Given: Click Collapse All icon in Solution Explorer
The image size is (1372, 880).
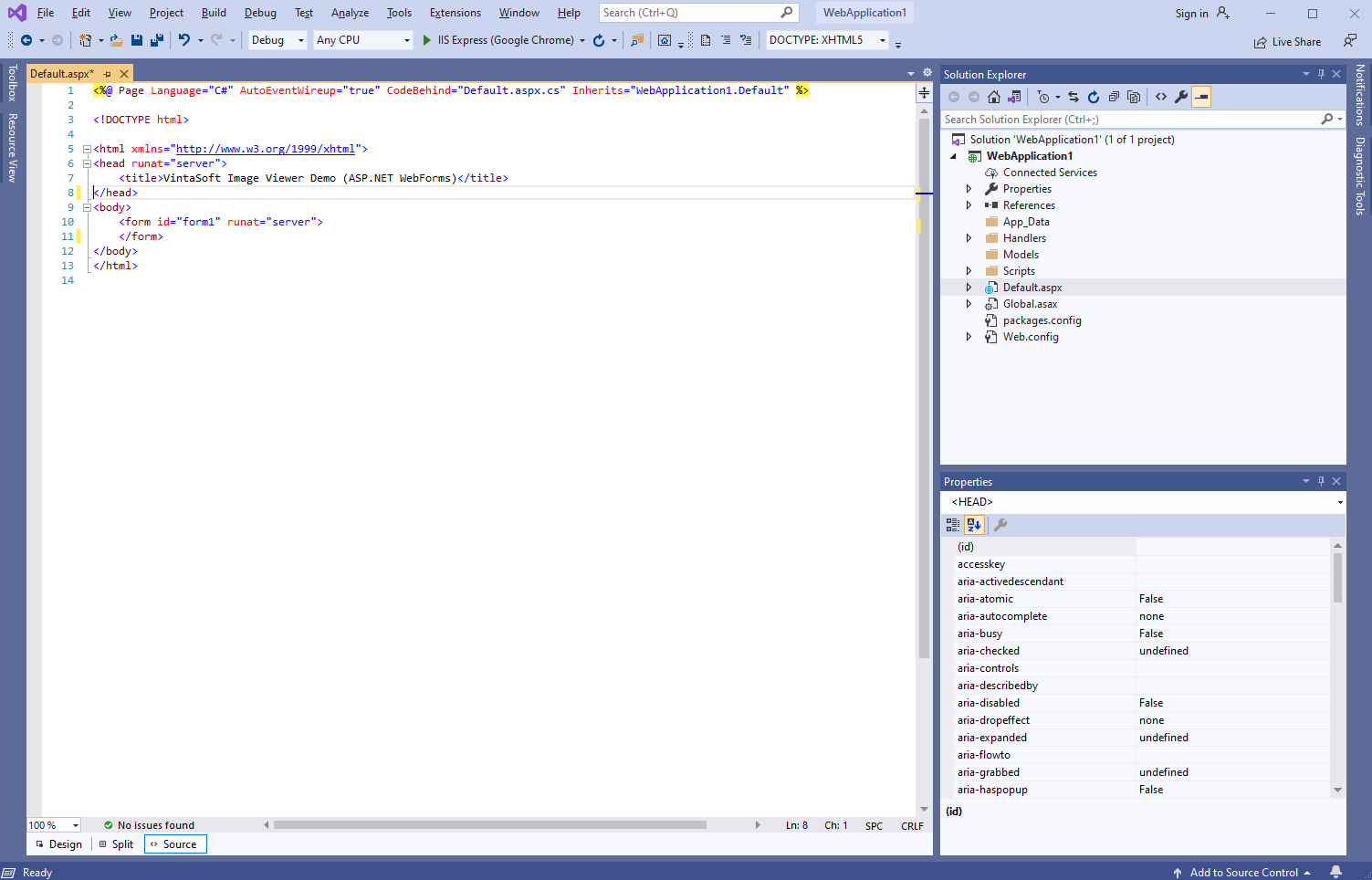Looking at the screenshot, I should (x=1114, y=97).
